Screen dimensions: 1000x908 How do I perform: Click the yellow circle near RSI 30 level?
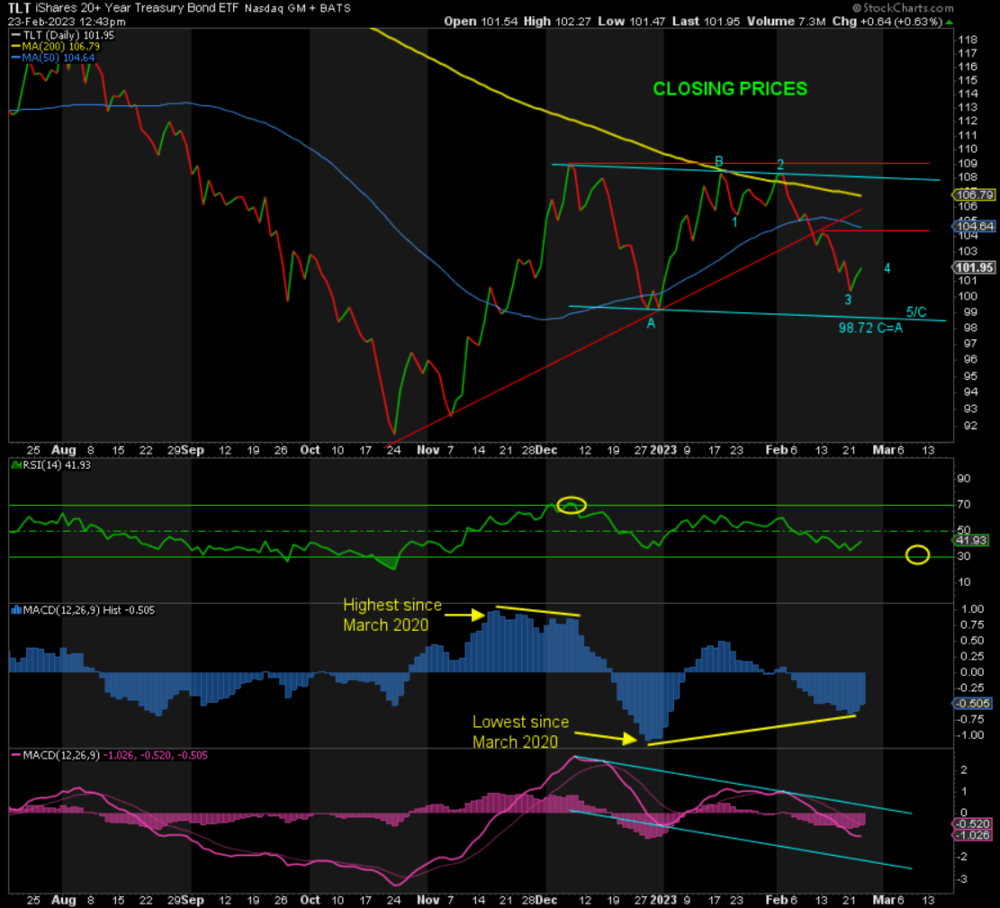click(917, 554)
